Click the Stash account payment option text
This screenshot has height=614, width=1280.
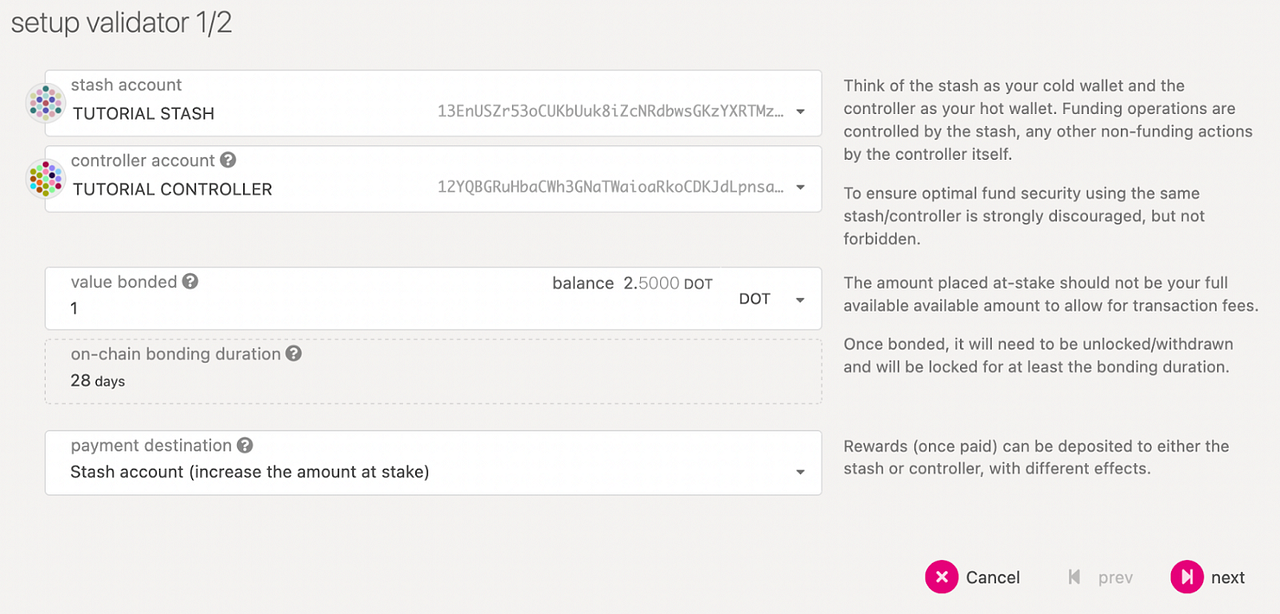click(250, 472)
